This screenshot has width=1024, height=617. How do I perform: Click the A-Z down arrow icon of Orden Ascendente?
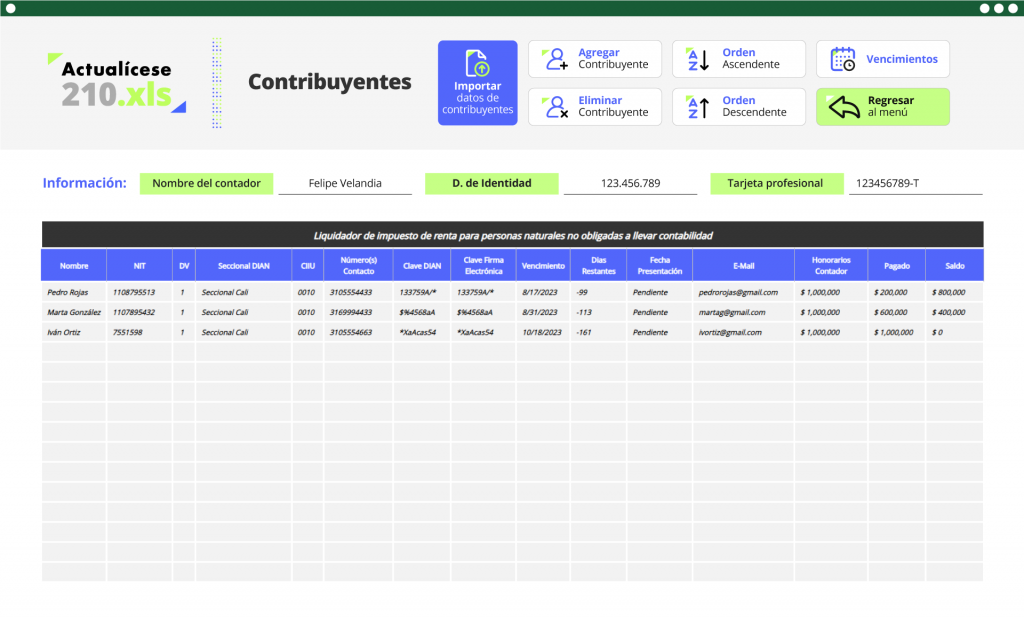698,59
